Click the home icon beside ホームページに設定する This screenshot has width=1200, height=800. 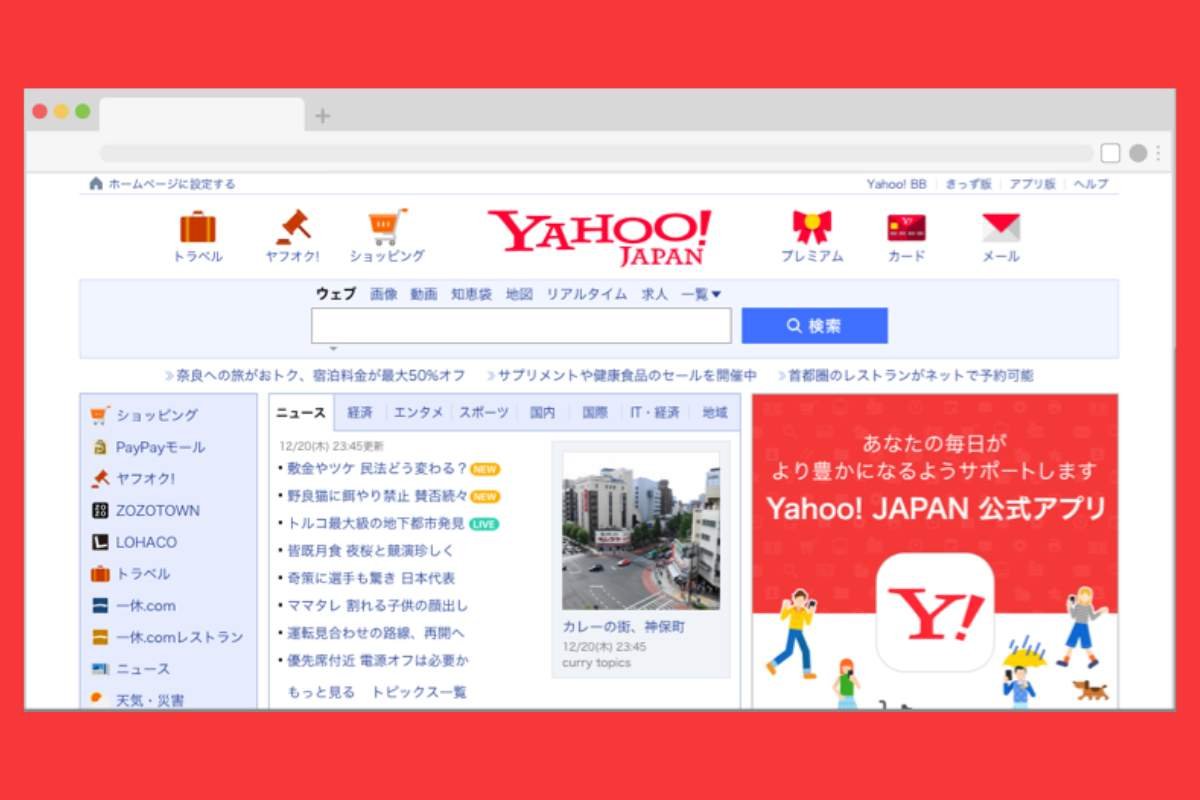click(x=95, y=183)
